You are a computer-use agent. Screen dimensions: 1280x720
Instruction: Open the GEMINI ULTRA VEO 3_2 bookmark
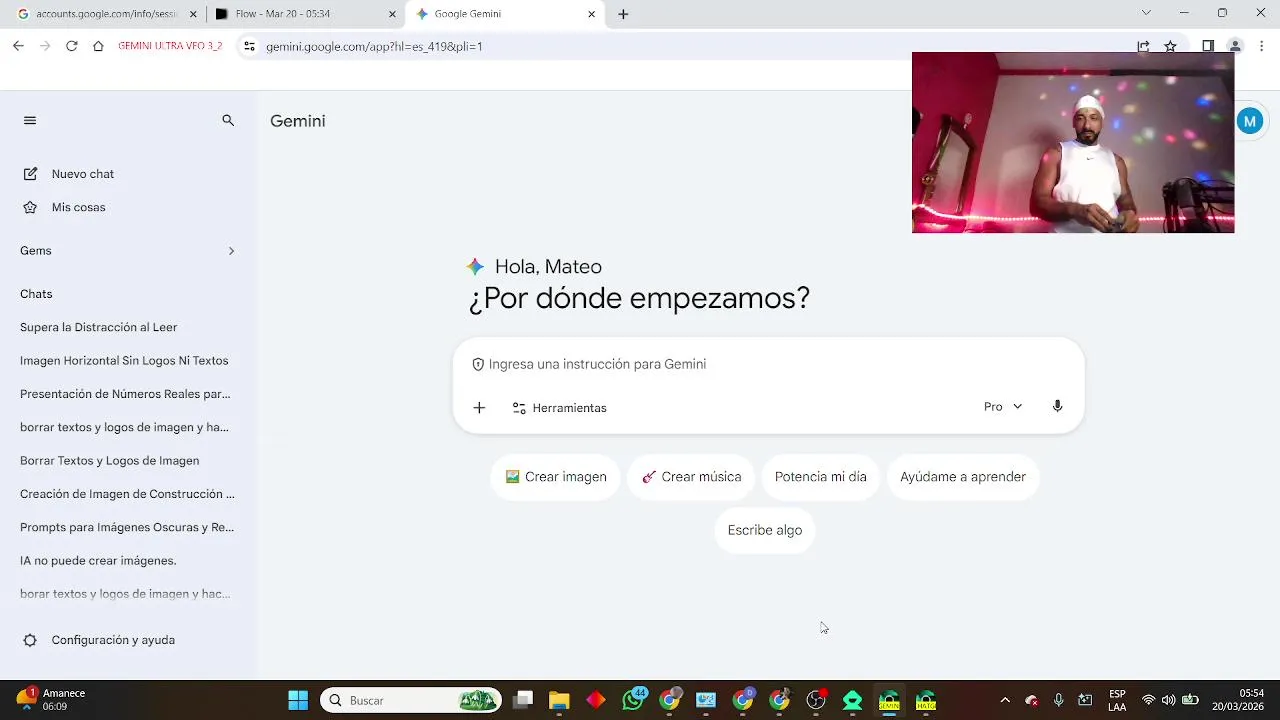pyautogui.click(x=170, y=46)
